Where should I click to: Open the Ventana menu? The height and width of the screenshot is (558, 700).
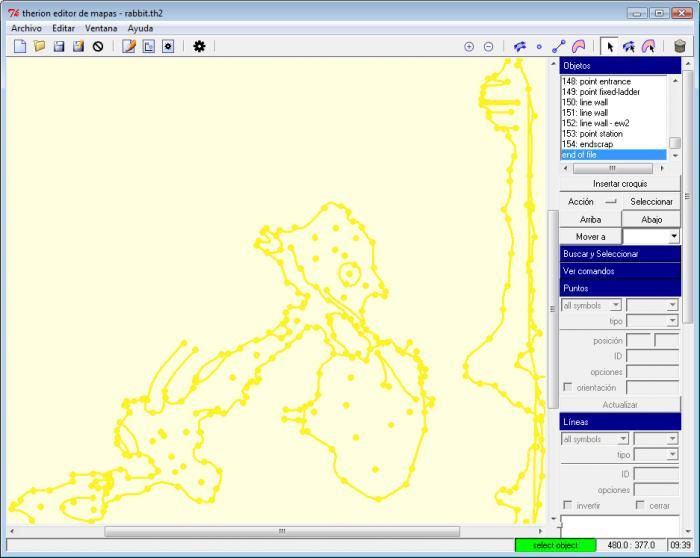pos(101,28)
